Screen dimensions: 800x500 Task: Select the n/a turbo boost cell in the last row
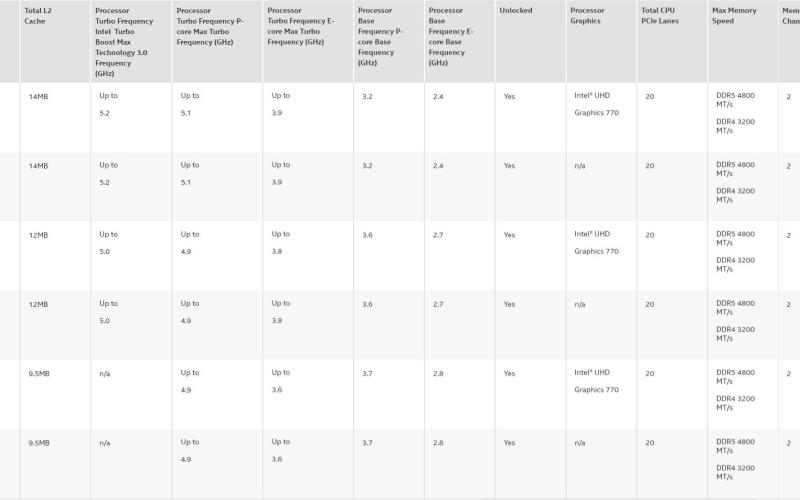click(105, 443)
